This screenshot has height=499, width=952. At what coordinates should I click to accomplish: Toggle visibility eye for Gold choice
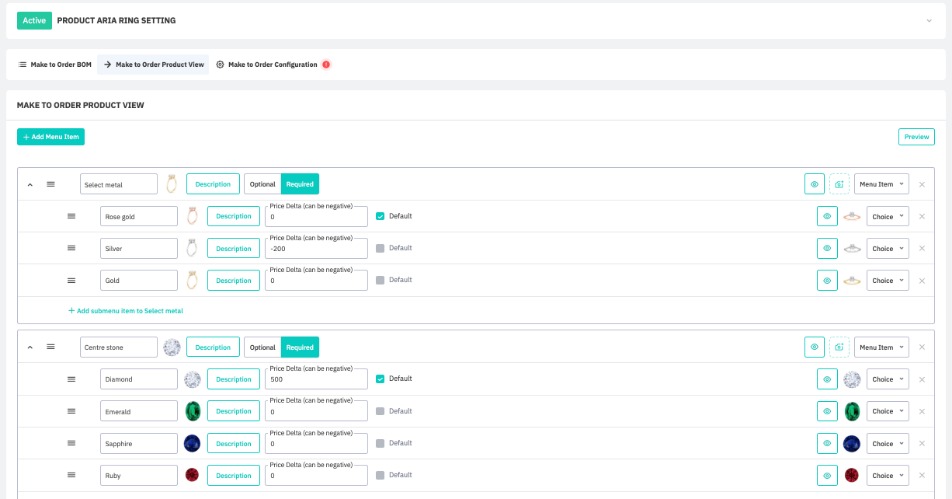pos(827,280)
